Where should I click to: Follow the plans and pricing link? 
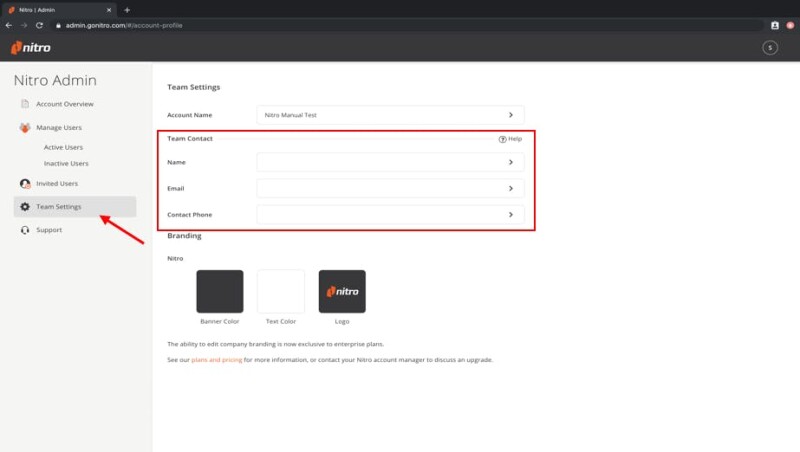point(216,360)
